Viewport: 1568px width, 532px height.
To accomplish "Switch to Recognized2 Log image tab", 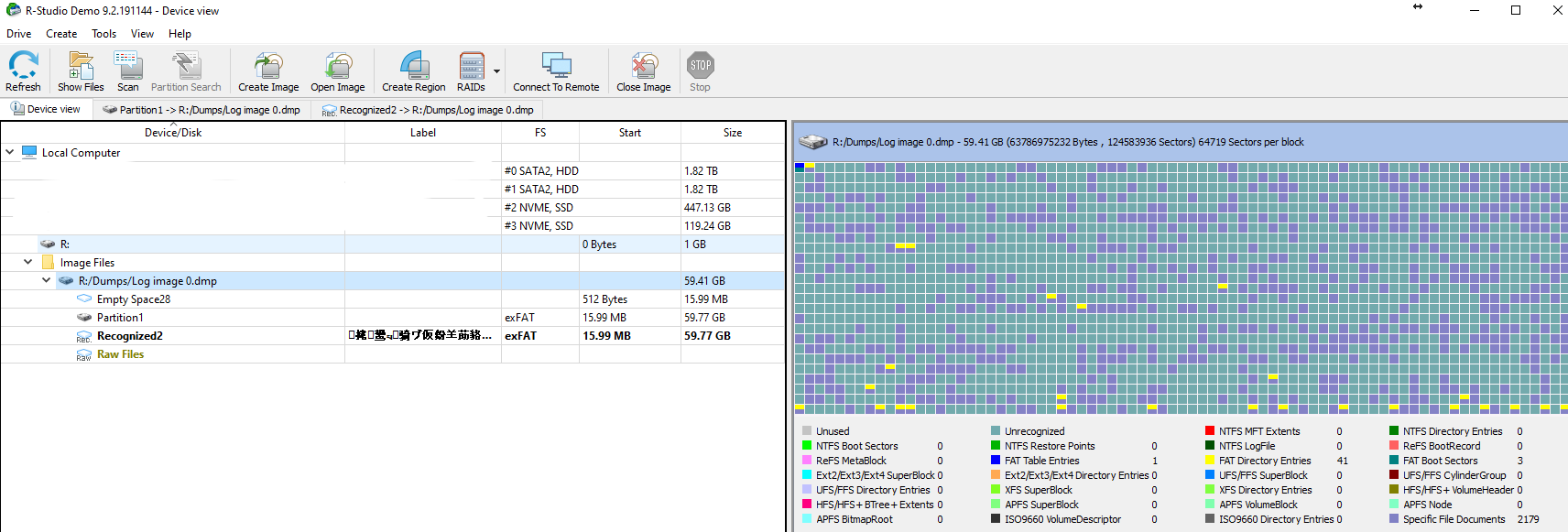I will click(427, 110).
